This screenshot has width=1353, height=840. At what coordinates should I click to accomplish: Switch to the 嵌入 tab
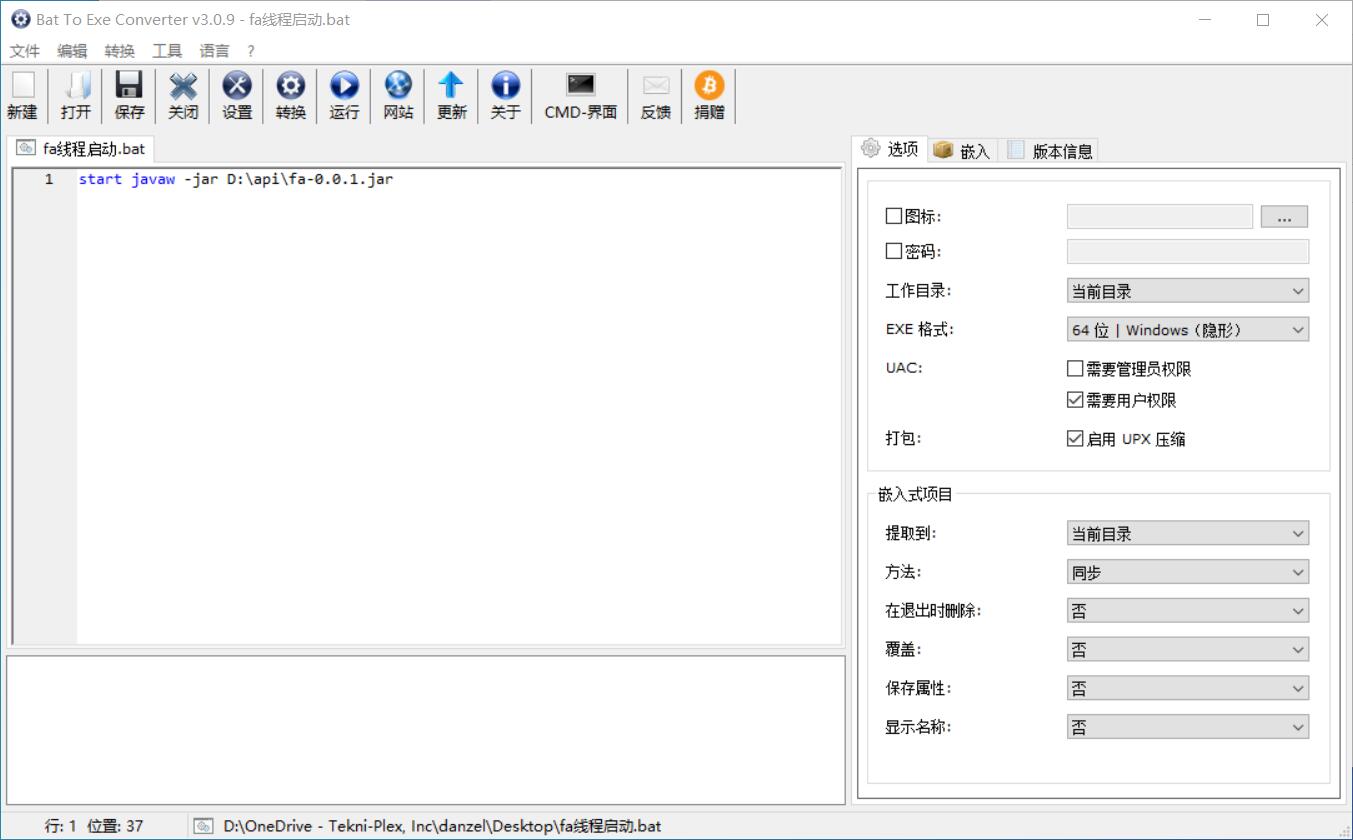963,151
